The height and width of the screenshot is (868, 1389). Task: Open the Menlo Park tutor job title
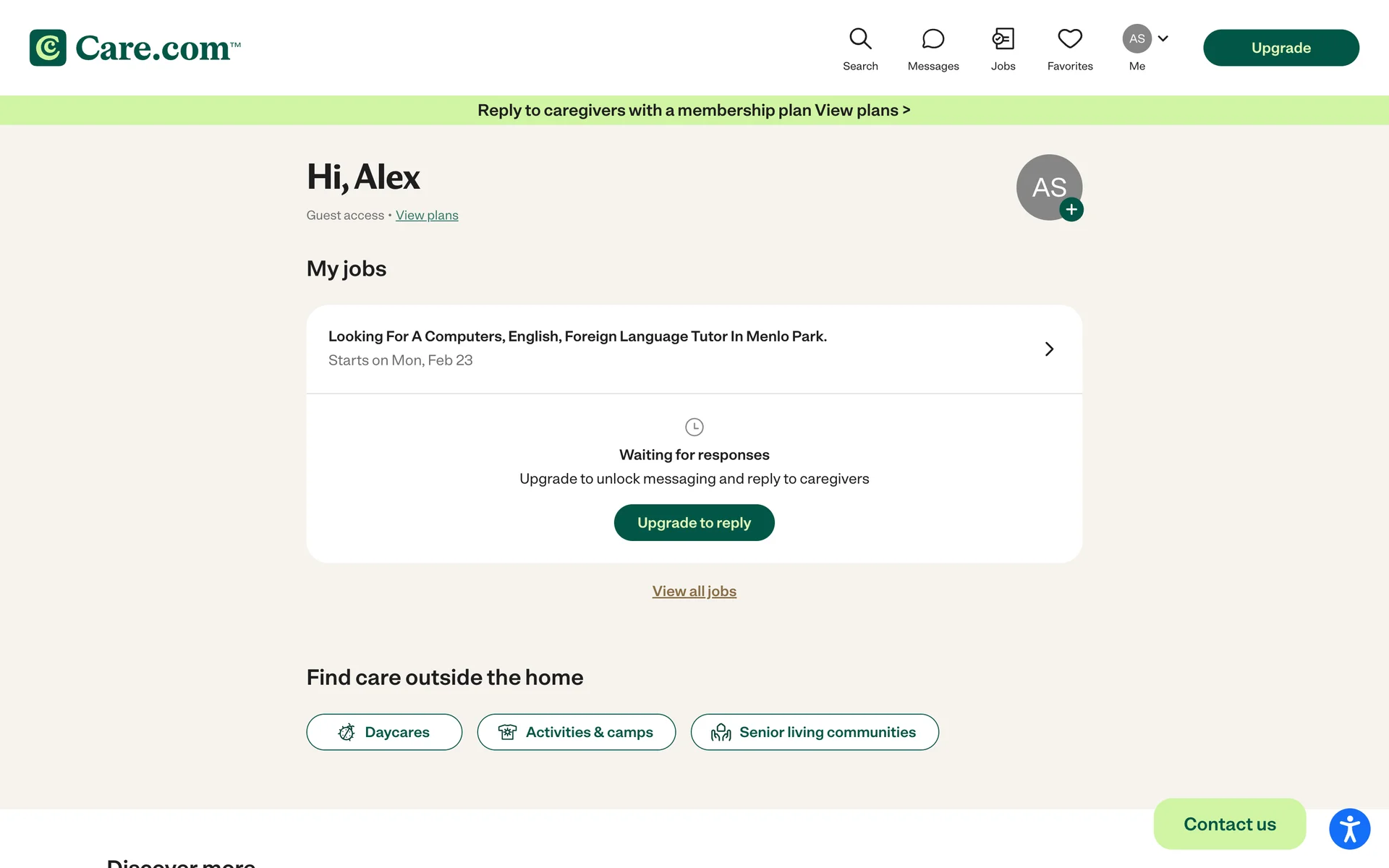click(577, 336)
